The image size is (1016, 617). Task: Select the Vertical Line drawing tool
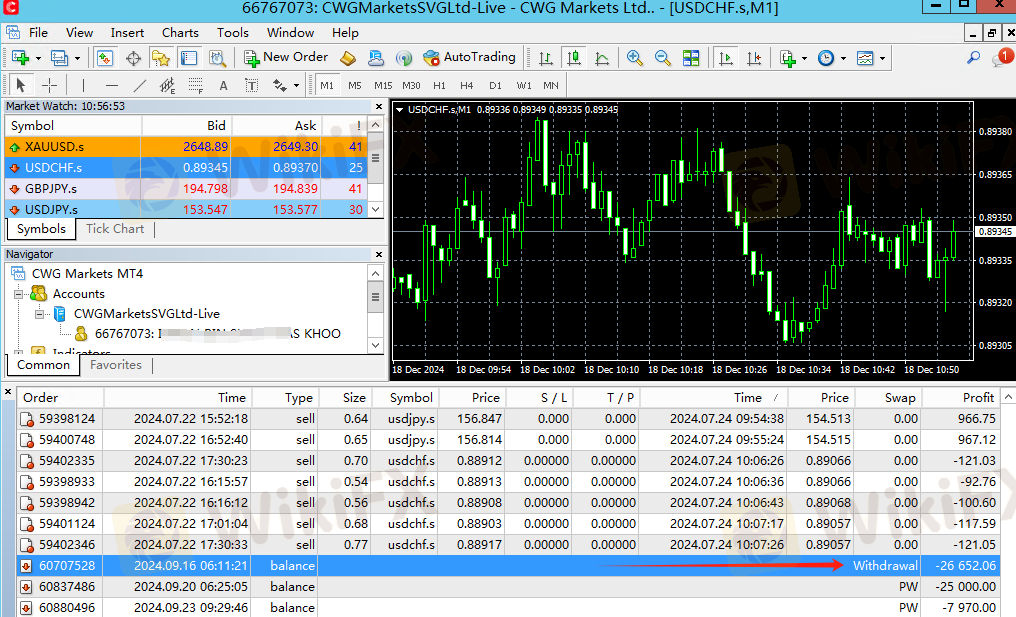[84, 85]
